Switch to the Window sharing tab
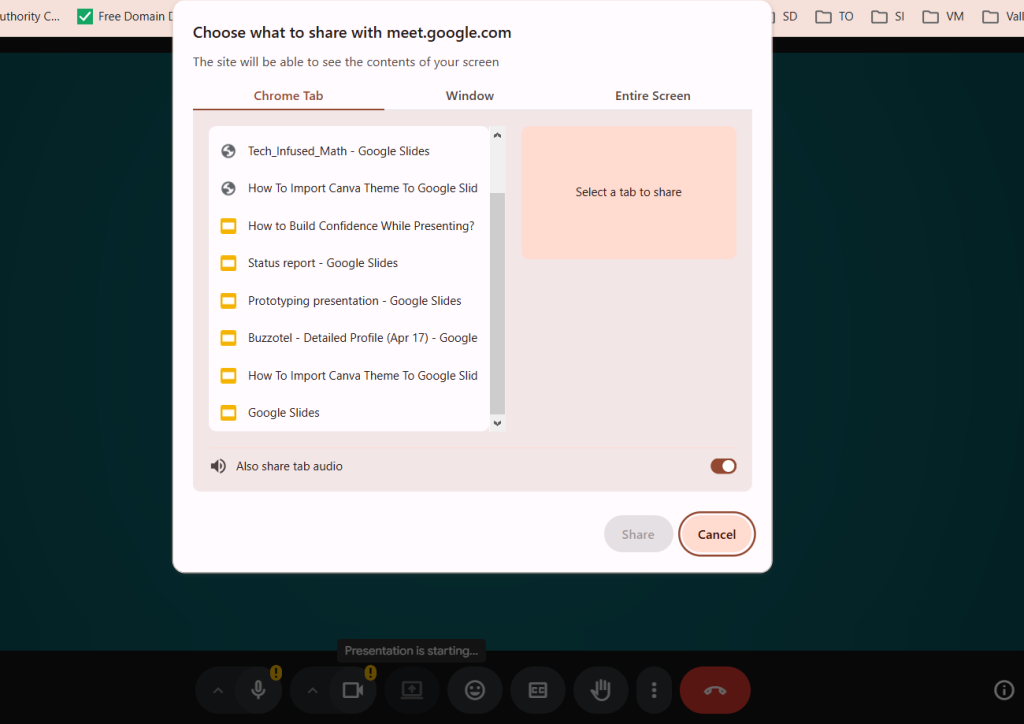The height and width of the screenshot is (724, 1024). click(x=469, y=95)
